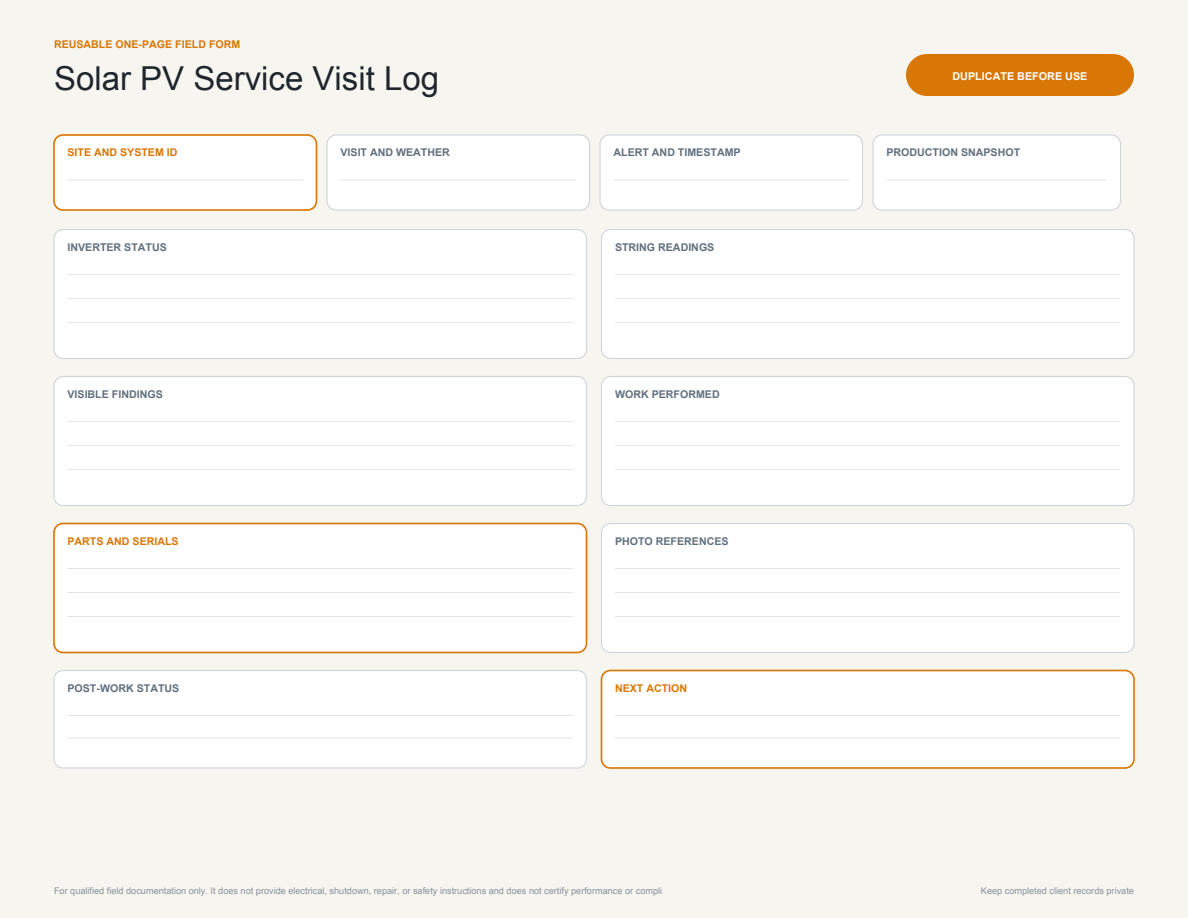Click the Keep completed client records private note
The image size is (1188, 918).
[1057, 891]
